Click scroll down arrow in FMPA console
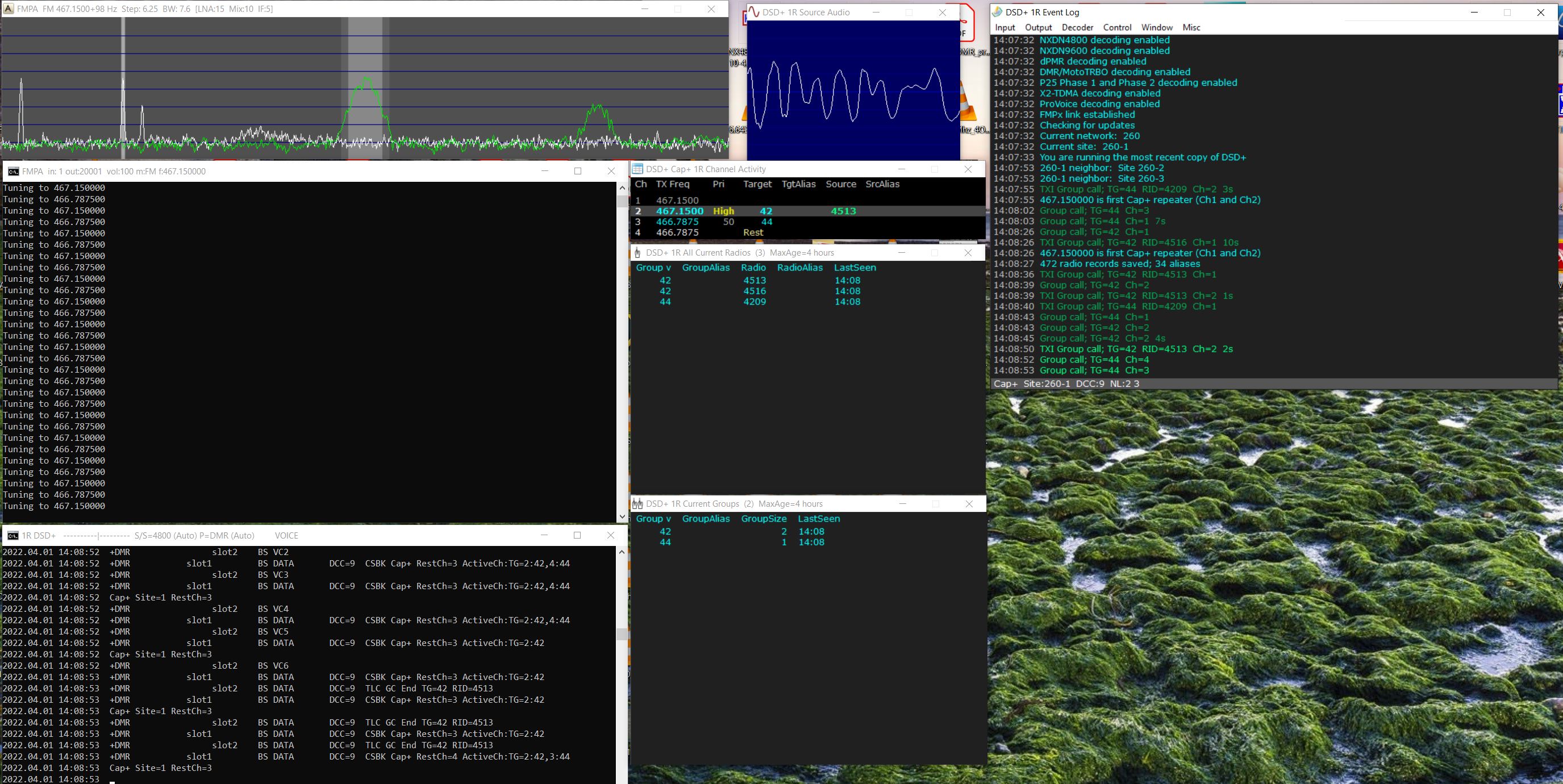 tap(622, 517)
